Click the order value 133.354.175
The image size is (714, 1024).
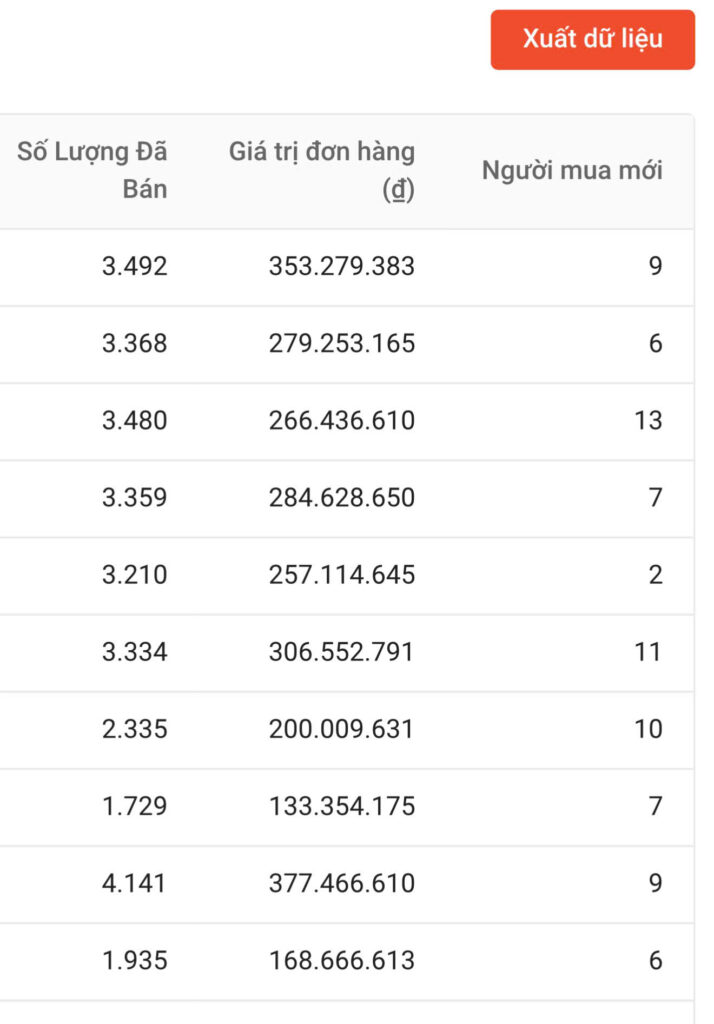[x=343, y=806]
